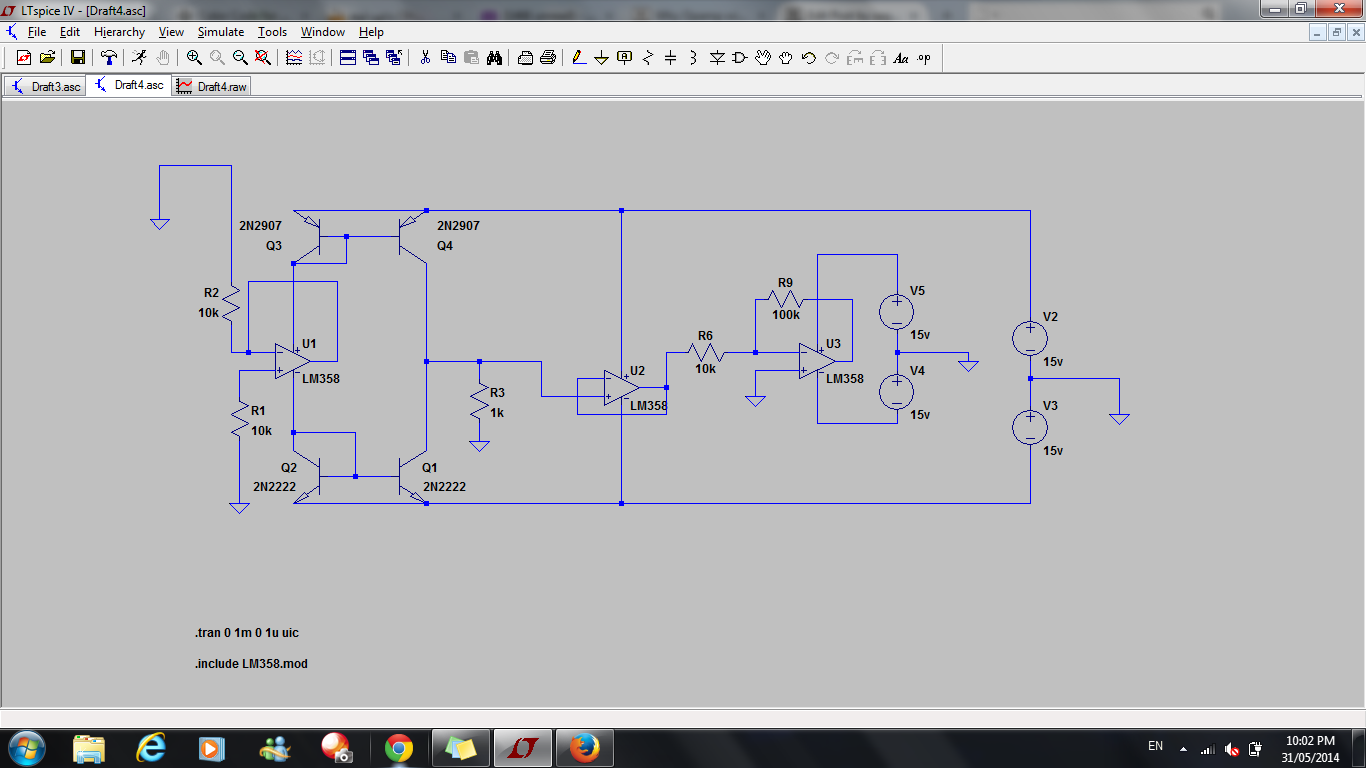Select the Label Net tool

click(x=625, y=58)
